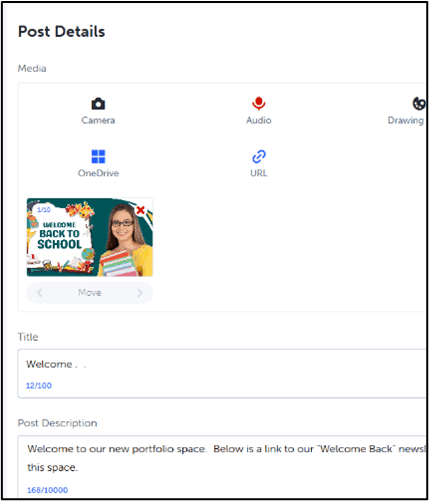Viewport: 429px width, 501px height.
Task: Choose the Drawing palette icon
Action: tap(419, 104)
